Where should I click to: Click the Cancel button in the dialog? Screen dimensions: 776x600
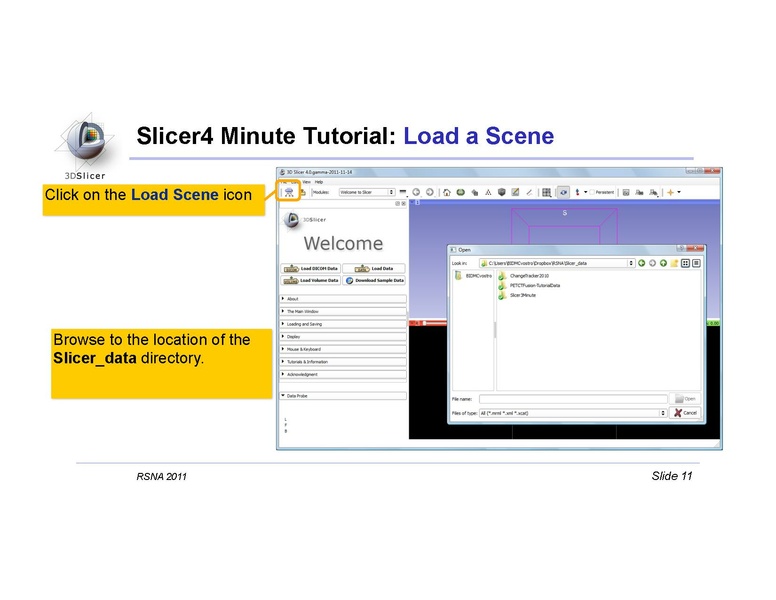point(685,413)
